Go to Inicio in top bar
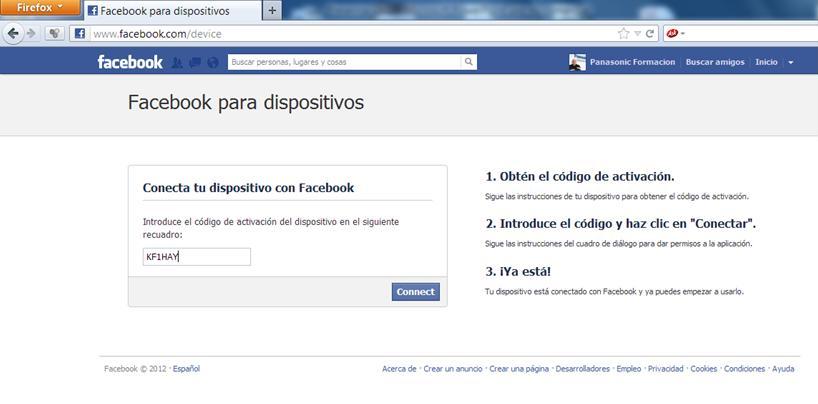Viewport: 818px width, 404px height. click(766, 62)
